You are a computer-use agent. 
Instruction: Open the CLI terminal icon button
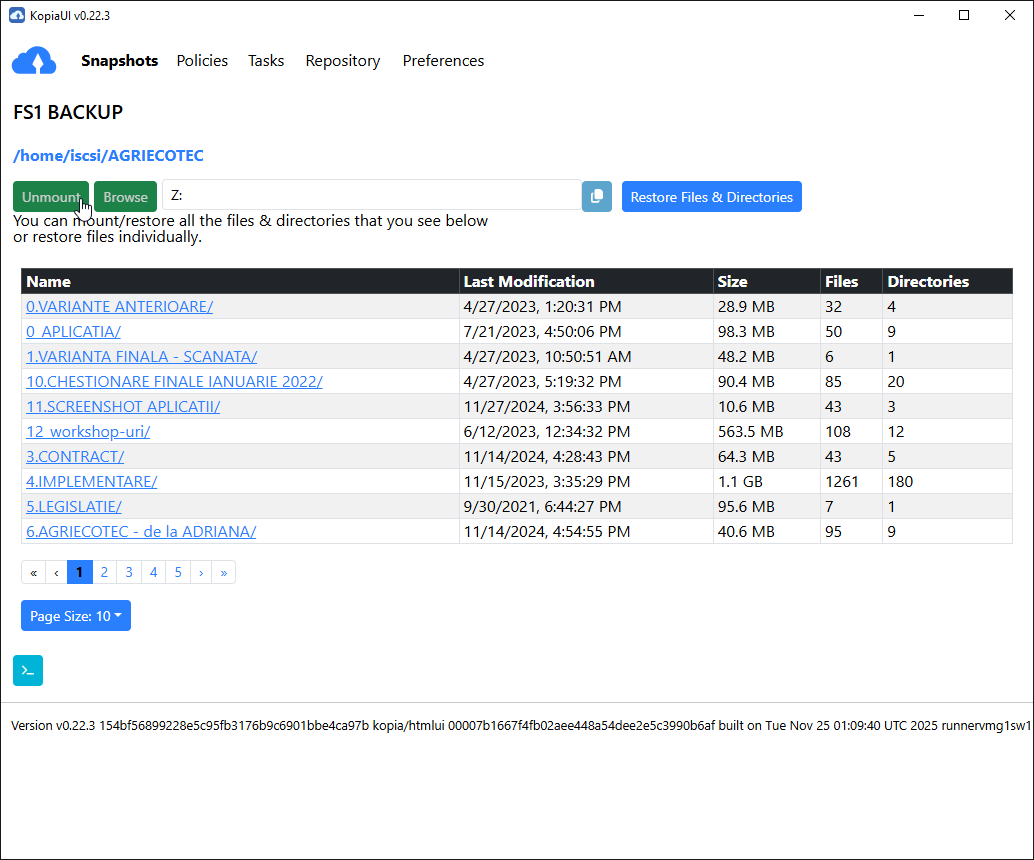tap(28, 671)
